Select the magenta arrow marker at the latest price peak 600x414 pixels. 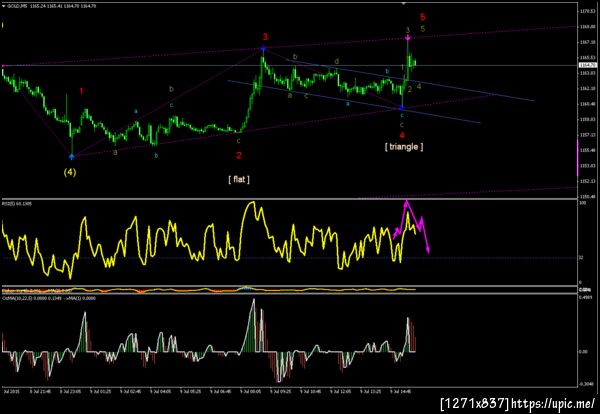(408, 37)
